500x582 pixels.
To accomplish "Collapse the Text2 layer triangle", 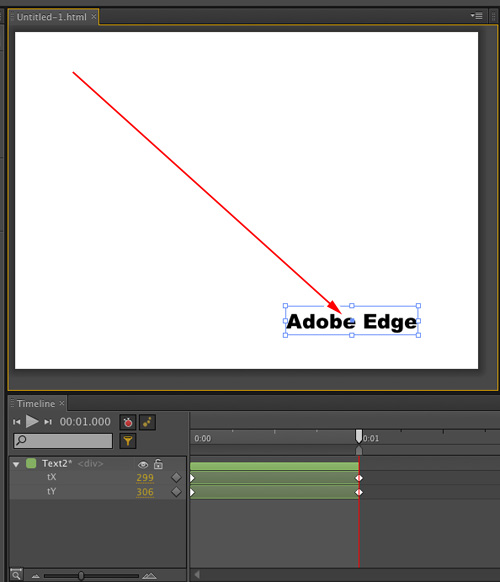I will tap(16, 464).
